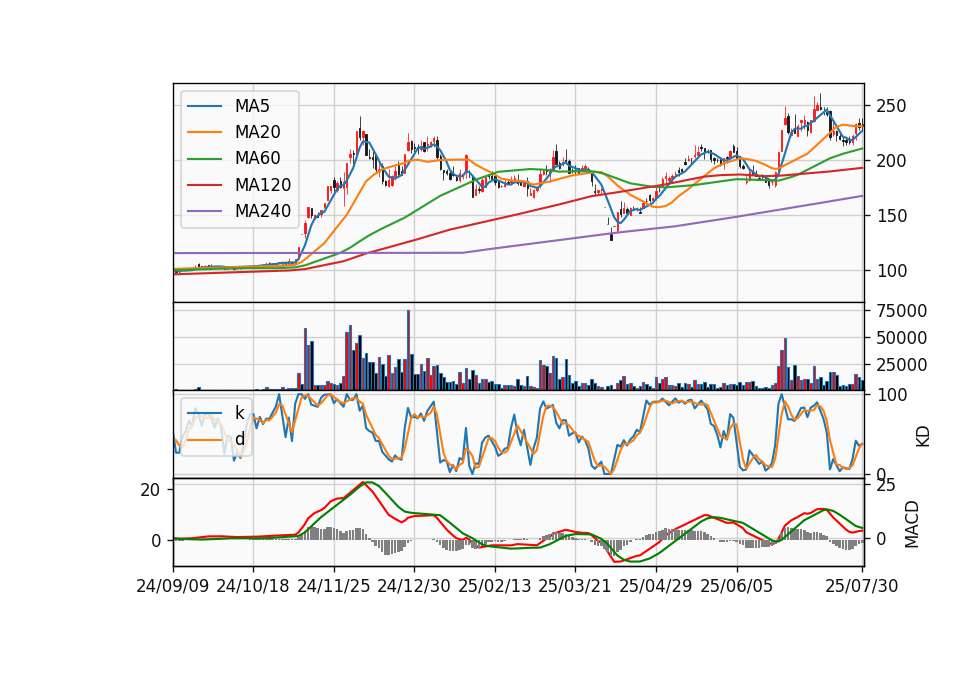Click the 25000 volume axis label
Screen dimensions: 960x690
pos(902,365)
